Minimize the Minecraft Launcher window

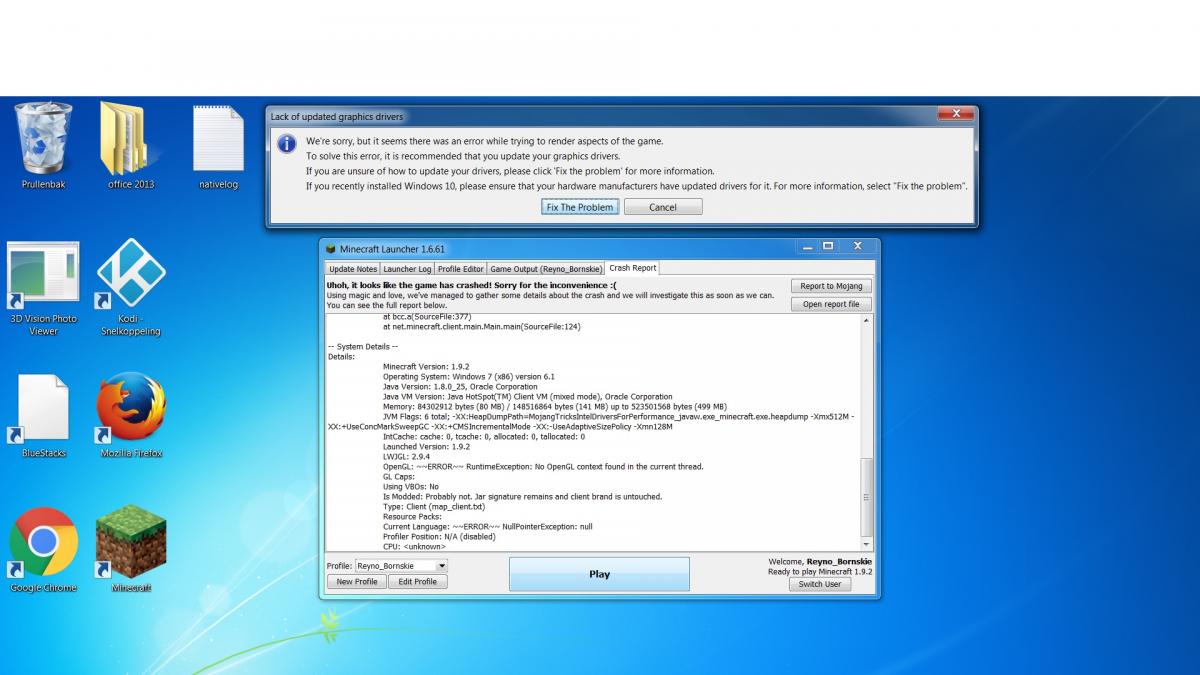pos(805,246)
